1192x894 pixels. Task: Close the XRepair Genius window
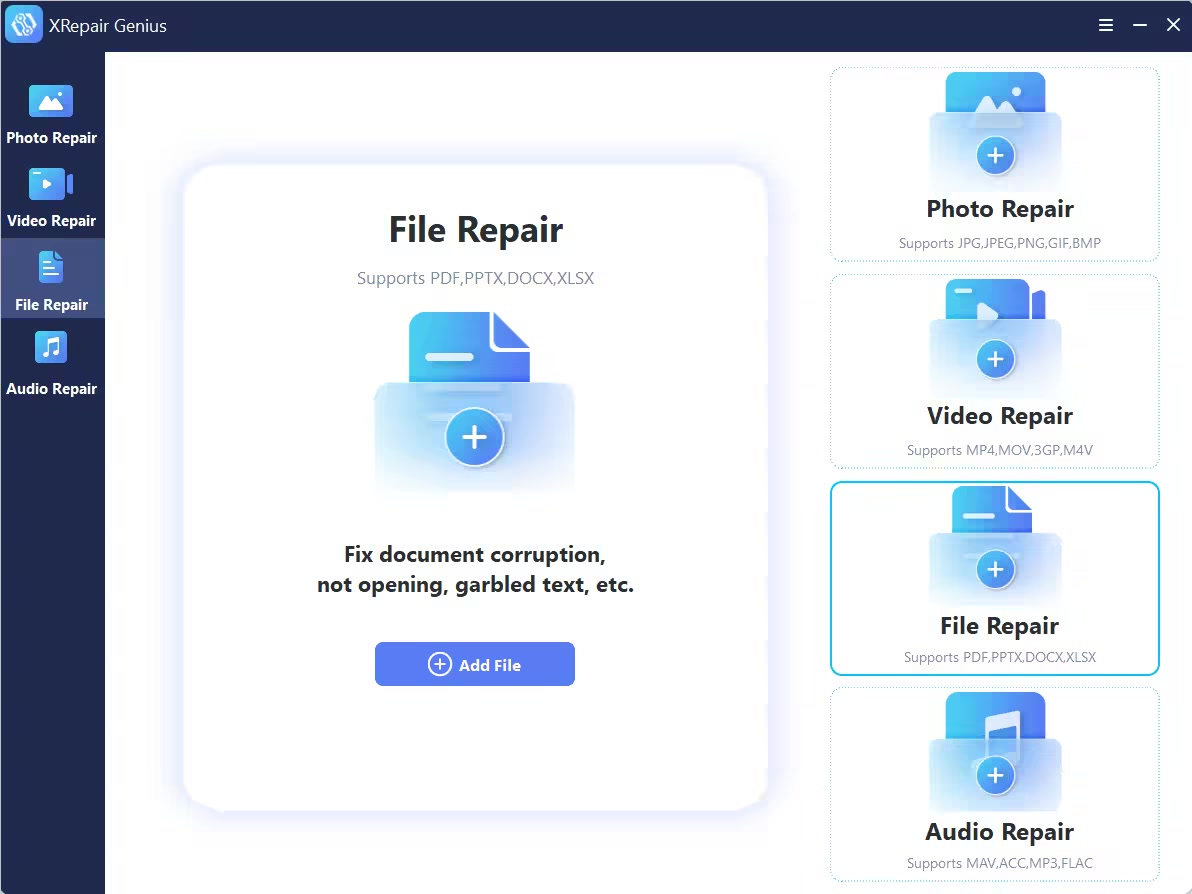click(1173, 26)
